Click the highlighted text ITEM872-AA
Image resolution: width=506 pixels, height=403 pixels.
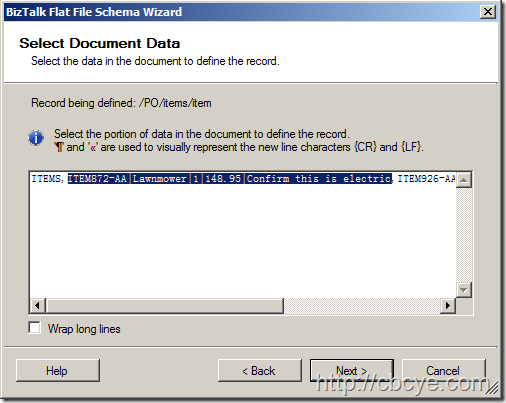(x=97, y=179)
